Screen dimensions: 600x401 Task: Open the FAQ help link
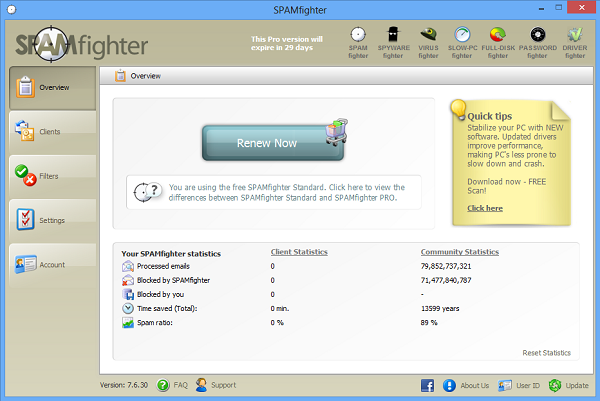(172, 385)
